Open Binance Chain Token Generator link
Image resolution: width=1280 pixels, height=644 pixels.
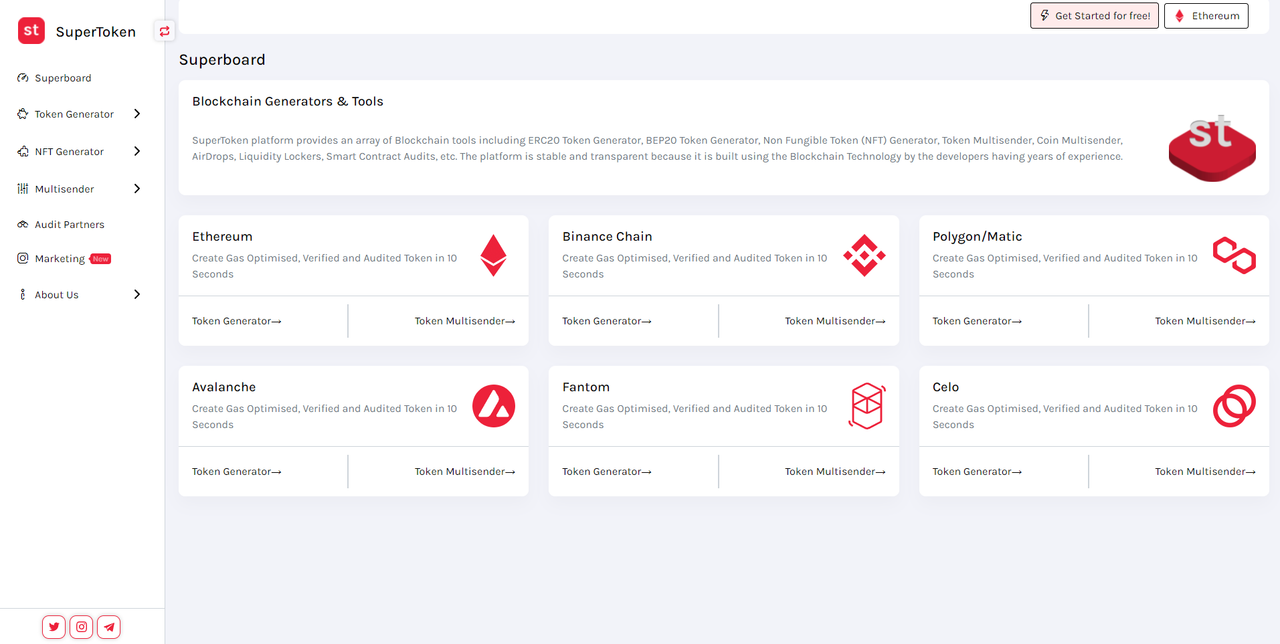click(x=607, y=321)
